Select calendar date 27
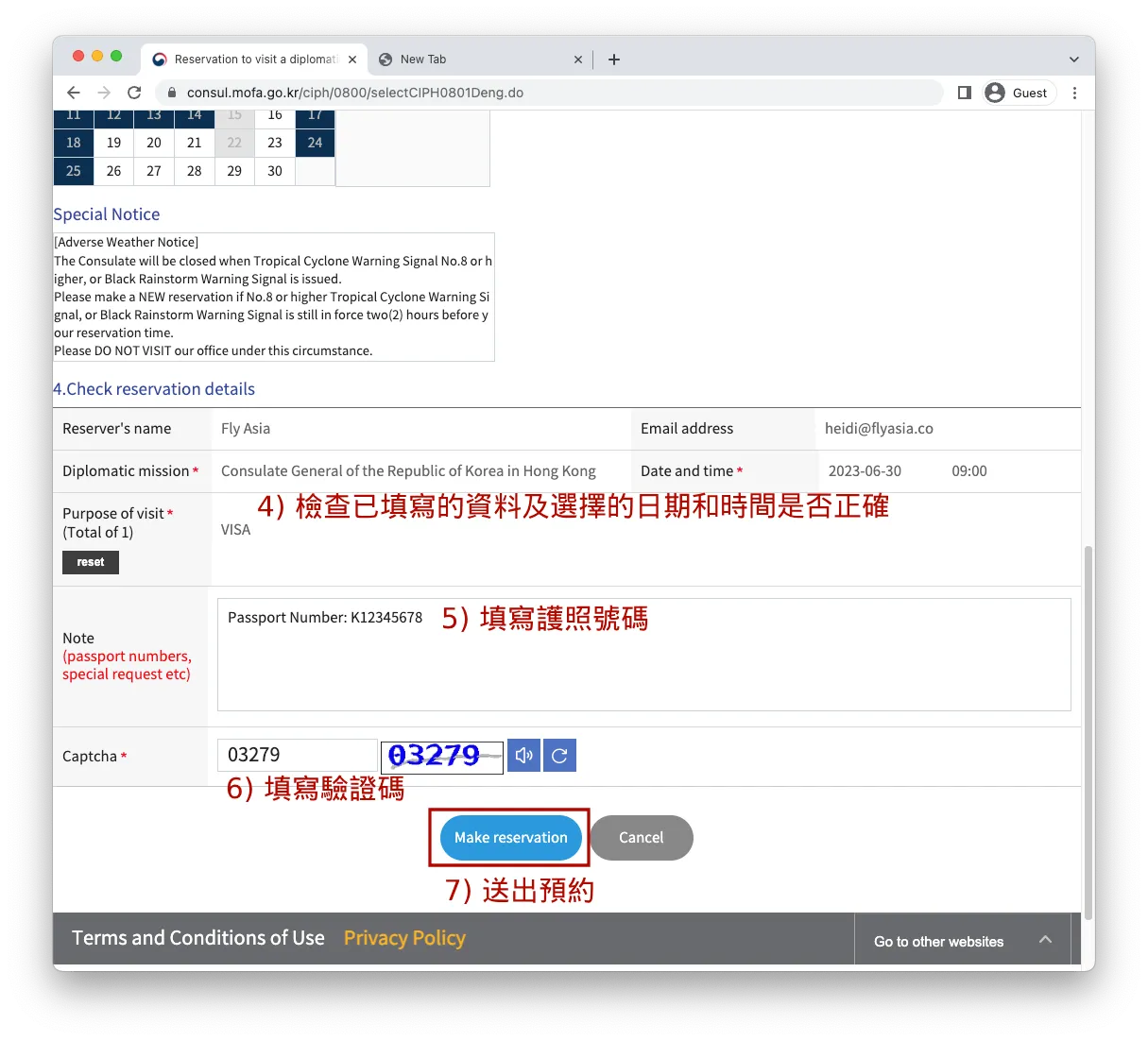 point(154,171)
